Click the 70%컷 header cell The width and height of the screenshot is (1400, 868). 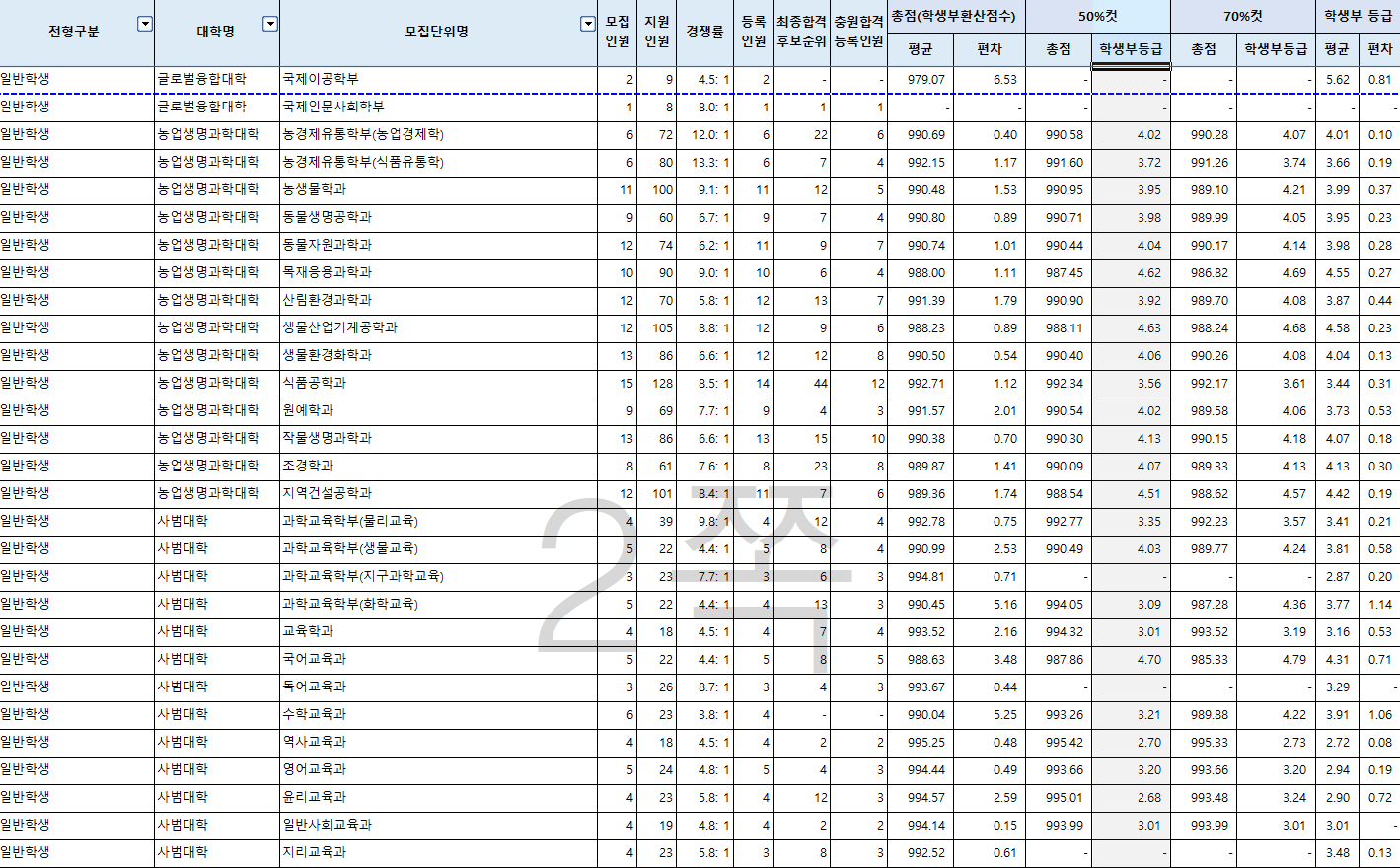click(x=1243, y=16)
